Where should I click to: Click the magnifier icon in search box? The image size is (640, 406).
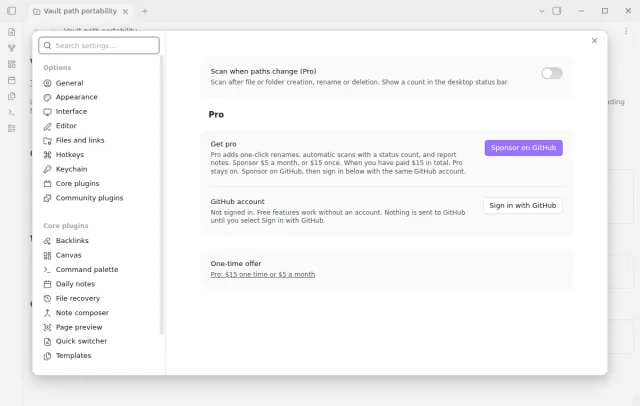(47, 45)
